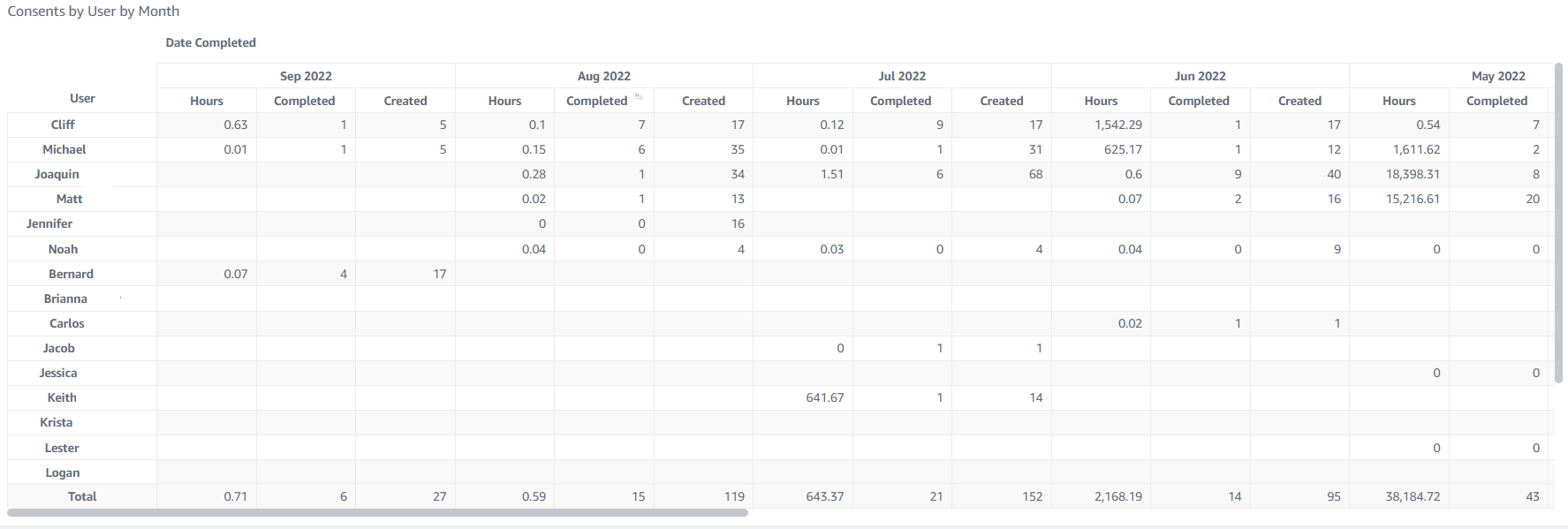
Task: Click the horizontal scrollbar at table bottom
Action: (x=378, y=512)
